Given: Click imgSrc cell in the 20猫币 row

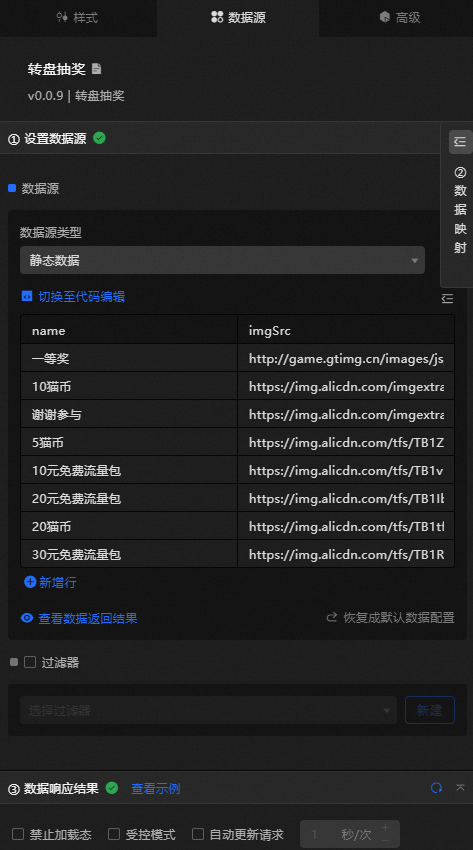Looking at the screenshot, I should click(346, 526).
